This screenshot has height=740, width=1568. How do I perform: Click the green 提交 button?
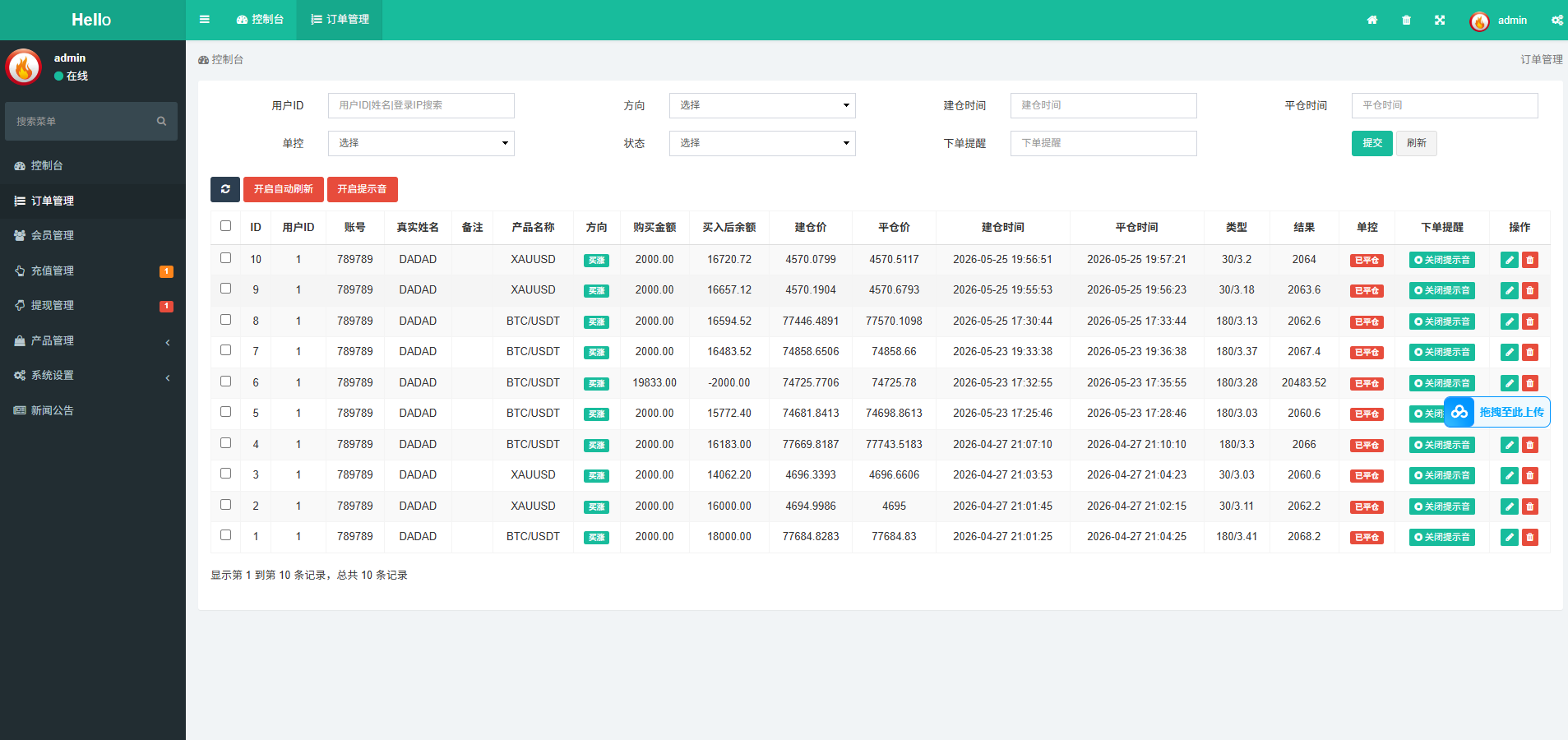click(x=1372, y=143)
